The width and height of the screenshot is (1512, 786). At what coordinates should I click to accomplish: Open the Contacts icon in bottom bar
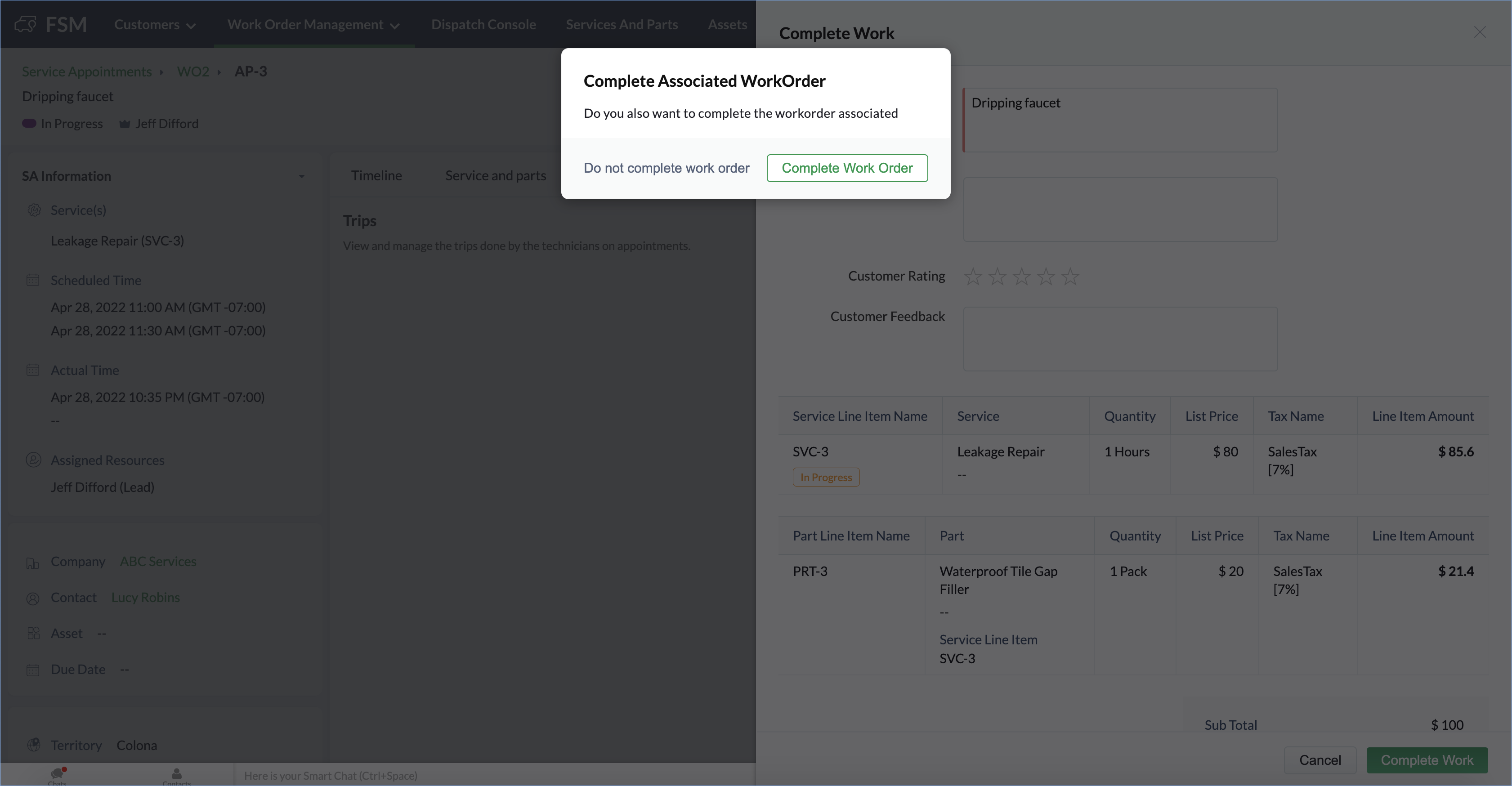176,774
